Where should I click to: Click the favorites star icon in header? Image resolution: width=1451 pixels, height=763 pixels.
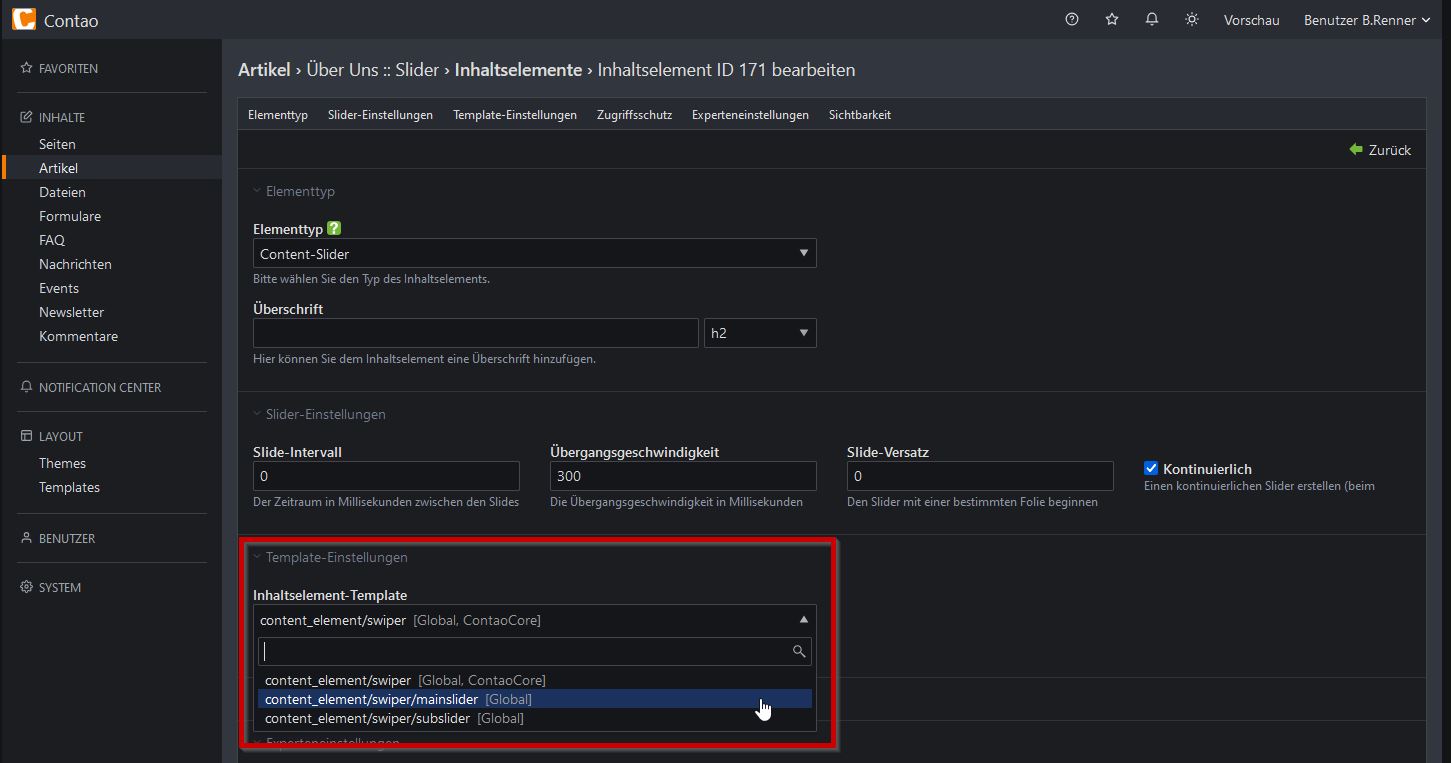click(1112, 19)
